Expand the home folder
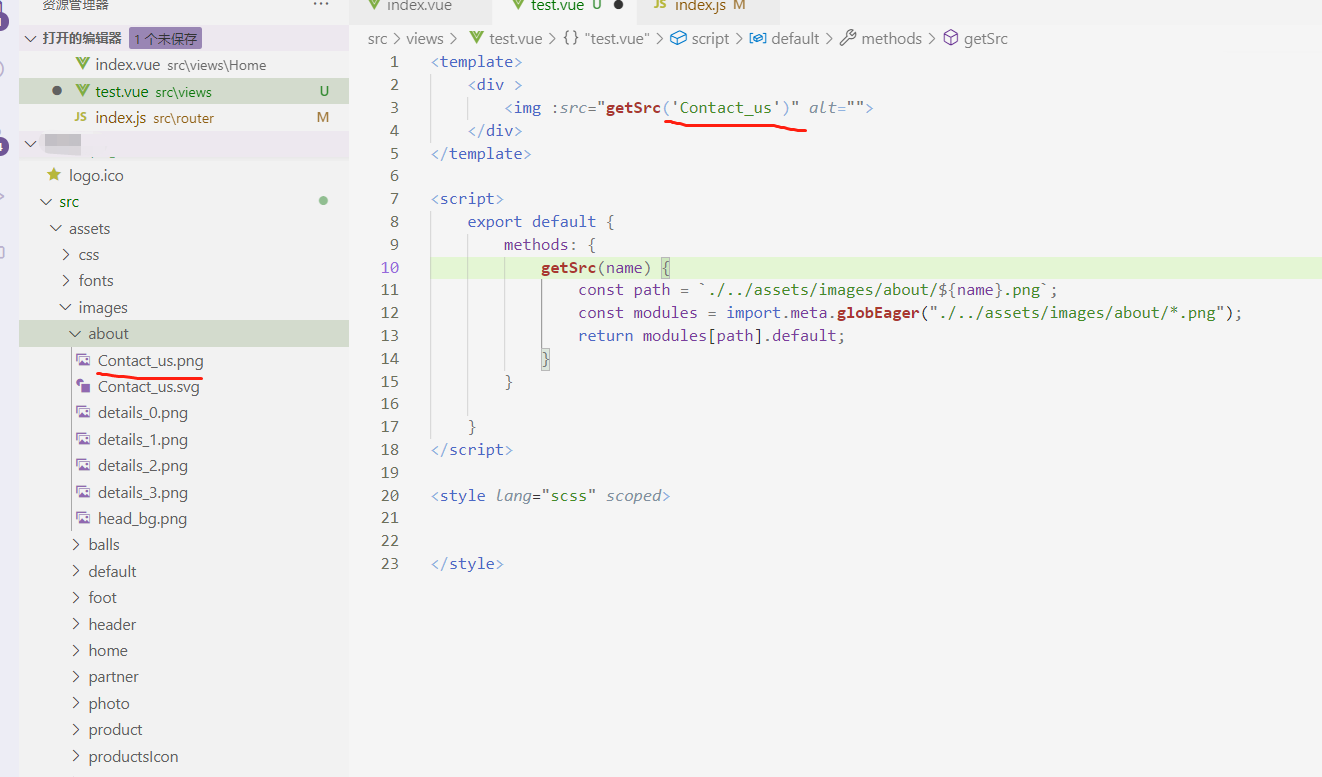 76,651
